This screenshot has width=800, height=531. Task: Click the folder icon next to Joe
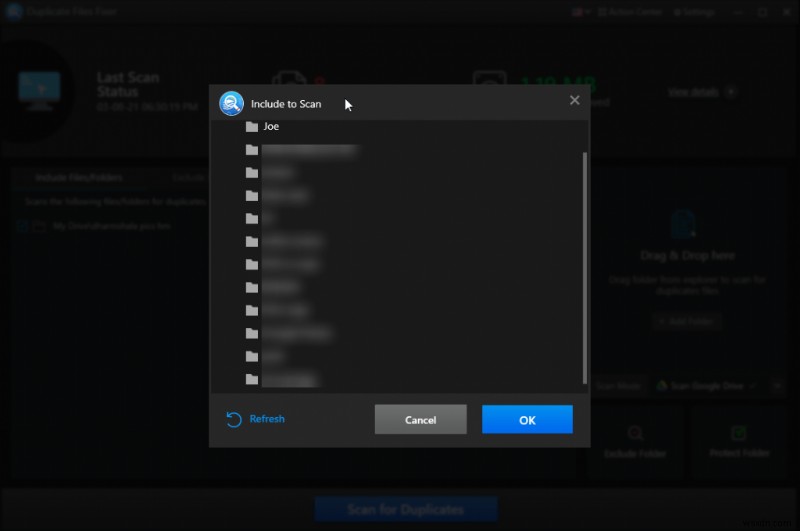click(252, 127)
